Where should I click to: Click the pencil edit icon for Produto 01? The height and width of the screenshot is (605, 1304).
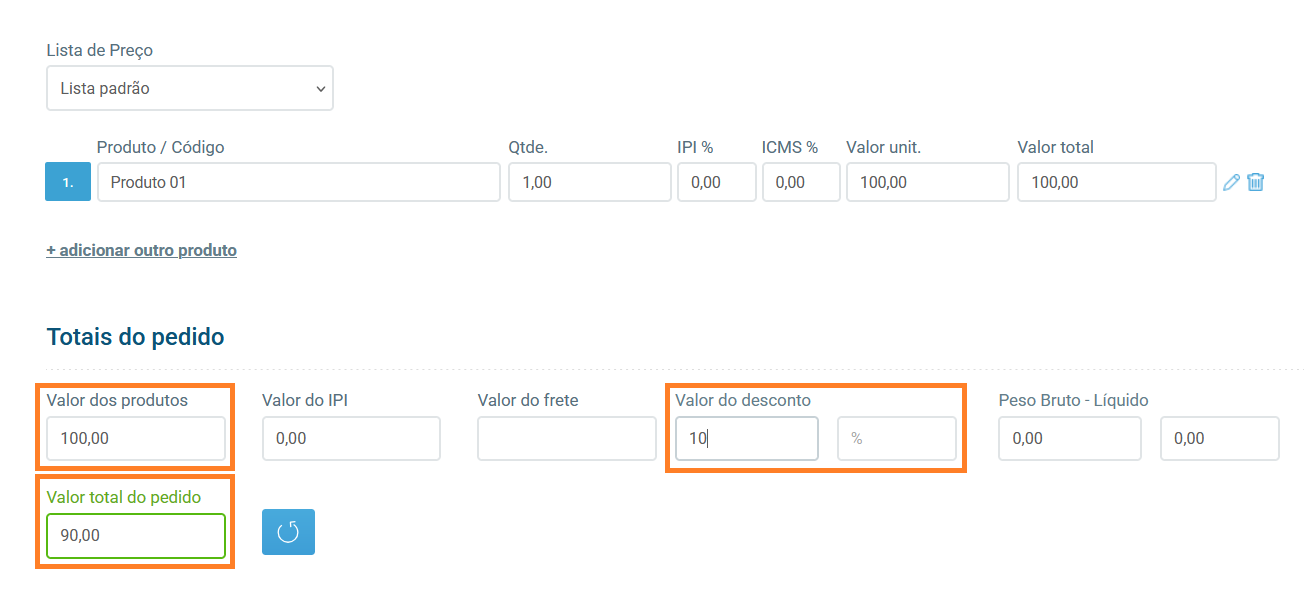click(x=1231, y=182)
